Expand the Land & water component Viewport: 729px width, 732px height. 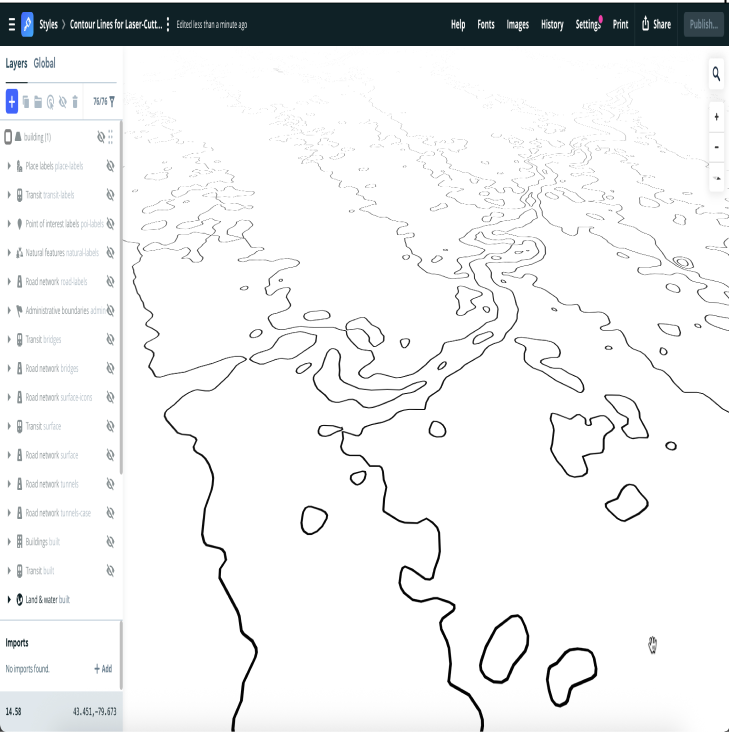pyautogui.click(x=9, y=599)
